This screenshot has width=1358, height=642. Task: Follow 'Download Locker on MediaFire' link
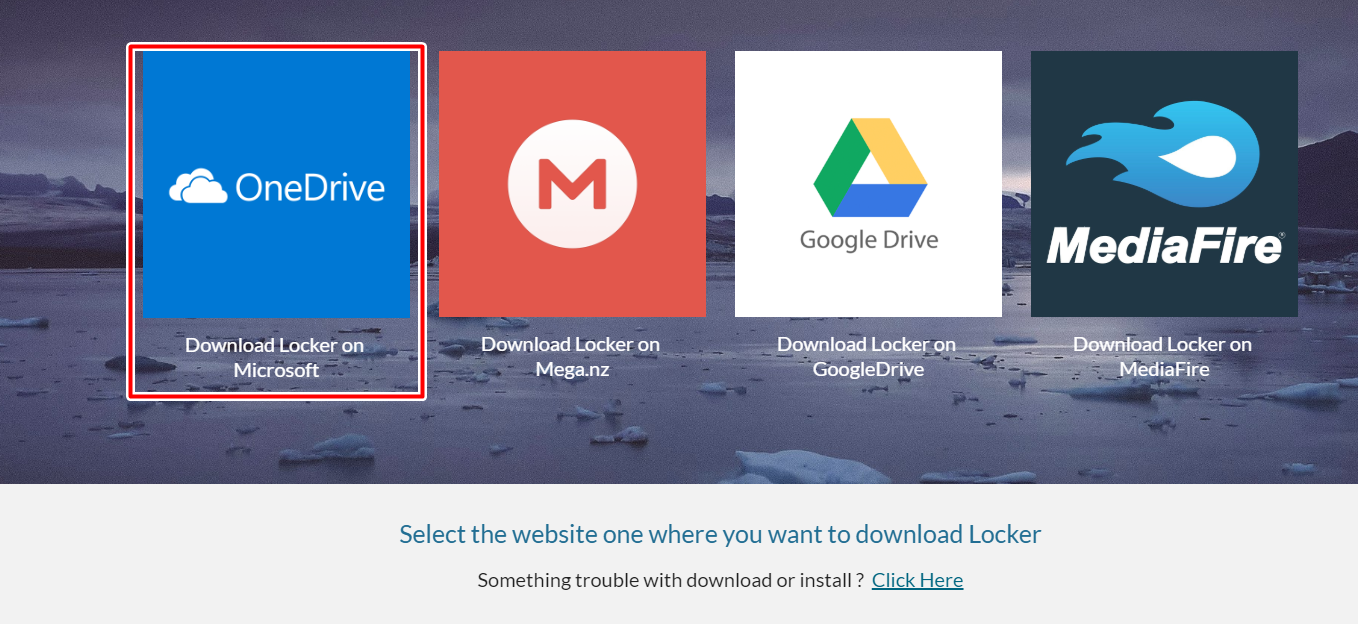coord(1163,357)
